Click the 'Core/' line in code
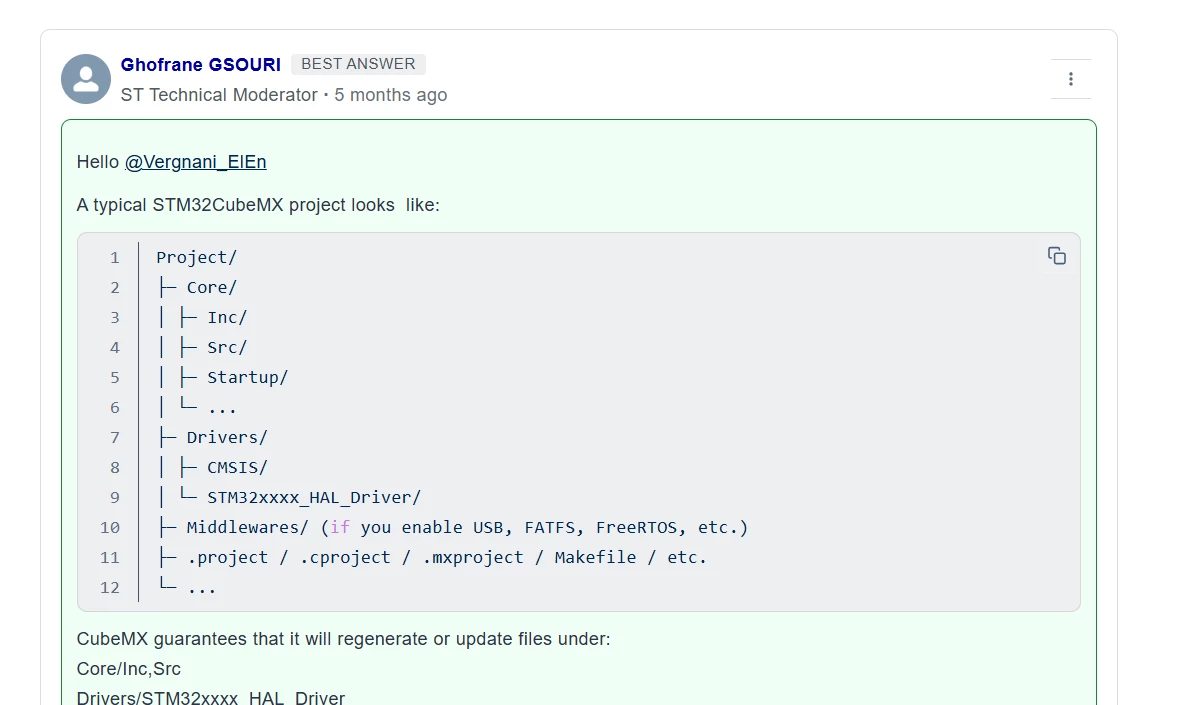This screenshot has height=705, width=1177. point(197,288)
